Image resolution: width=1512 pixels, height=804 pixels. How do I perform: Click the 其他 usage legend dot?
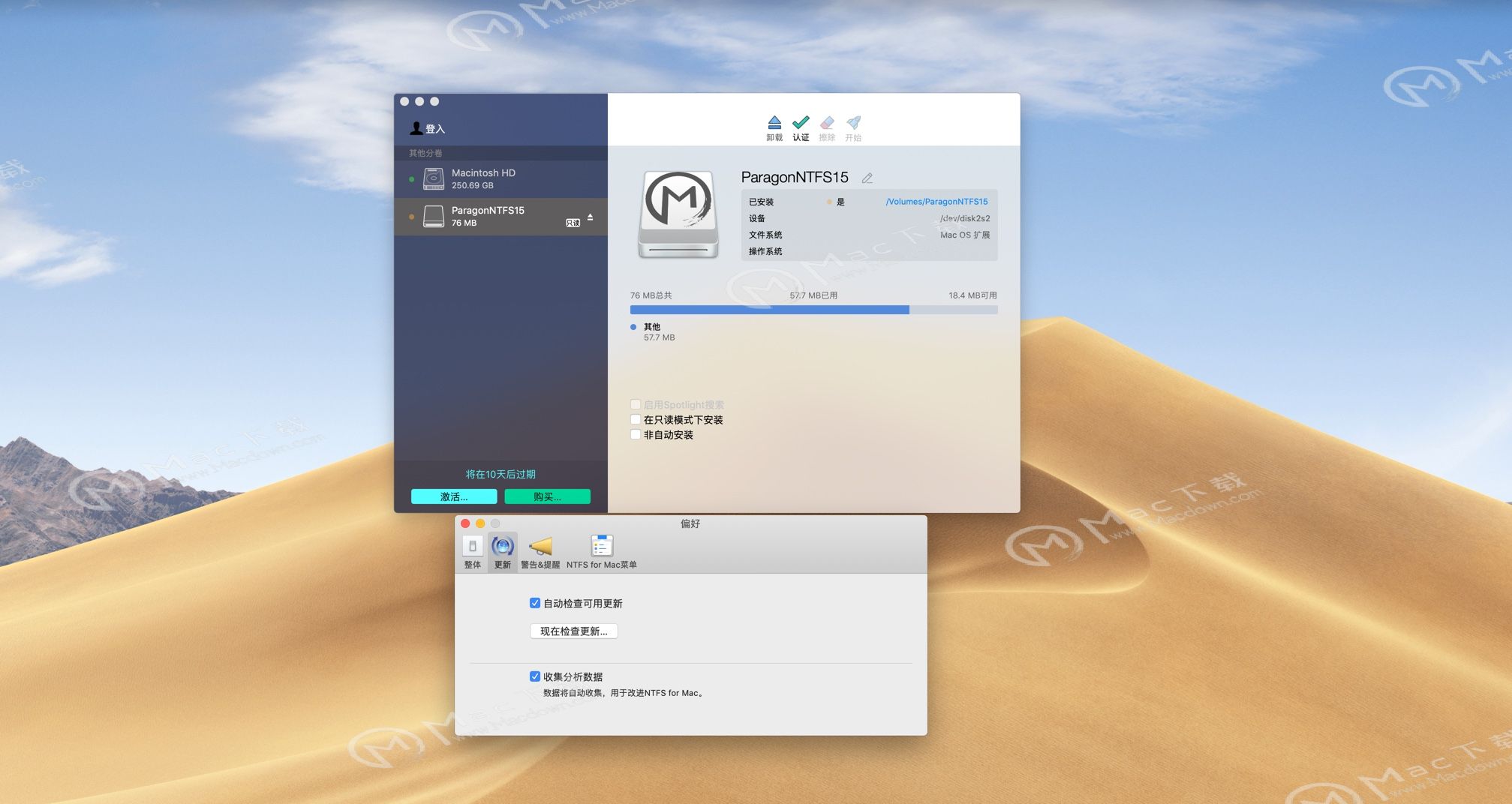tap(633, 327)
